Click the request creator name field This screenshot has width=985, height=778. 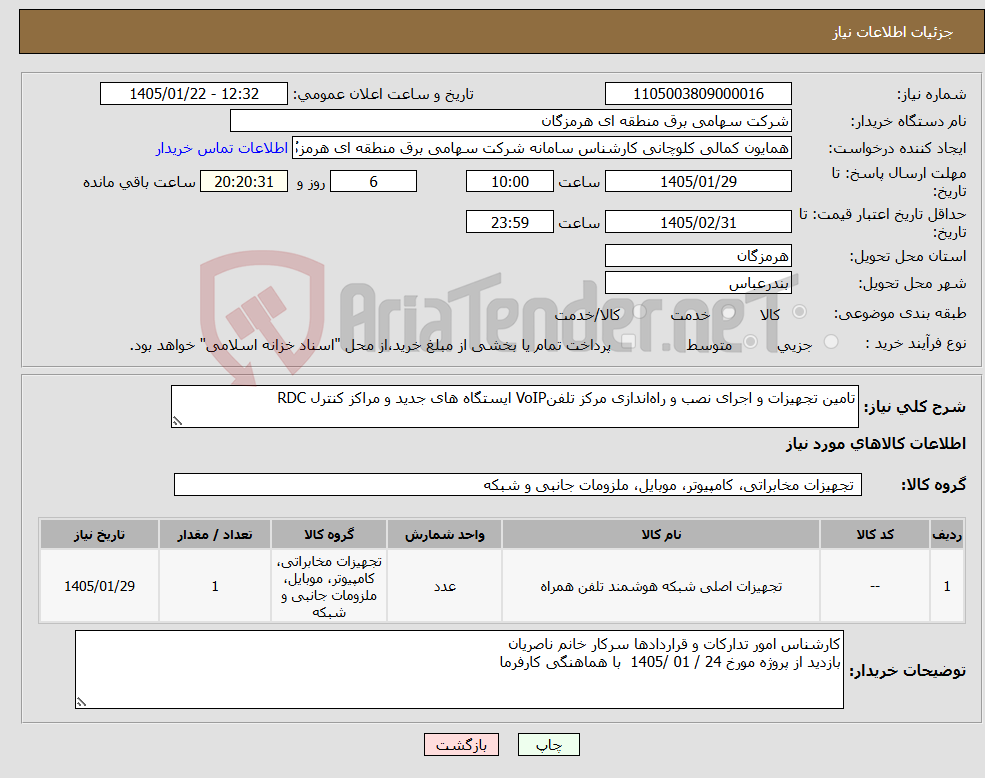point(541,148)
